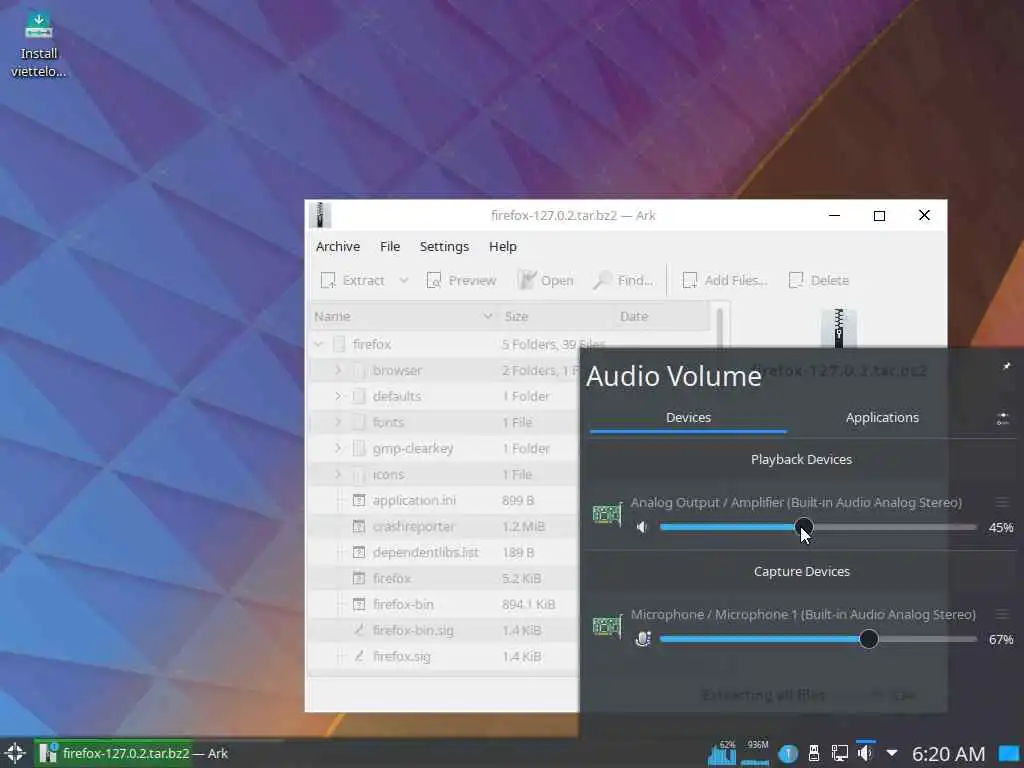The image size is (1024, 768).
Task: Open the Extract dropdown arrow
Action: point(404,280)
